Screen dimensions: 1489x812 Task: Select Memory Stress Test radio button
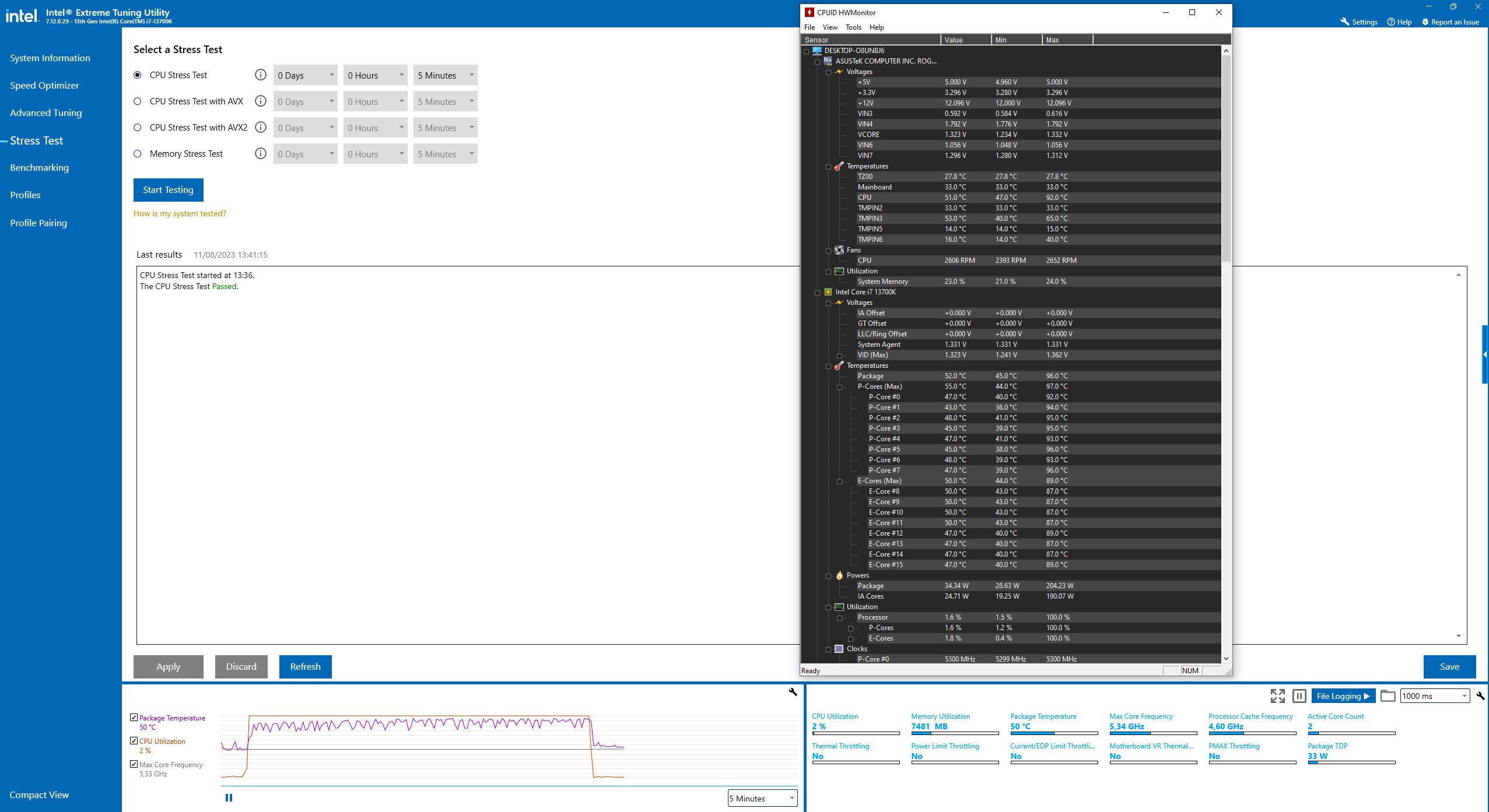138,154
